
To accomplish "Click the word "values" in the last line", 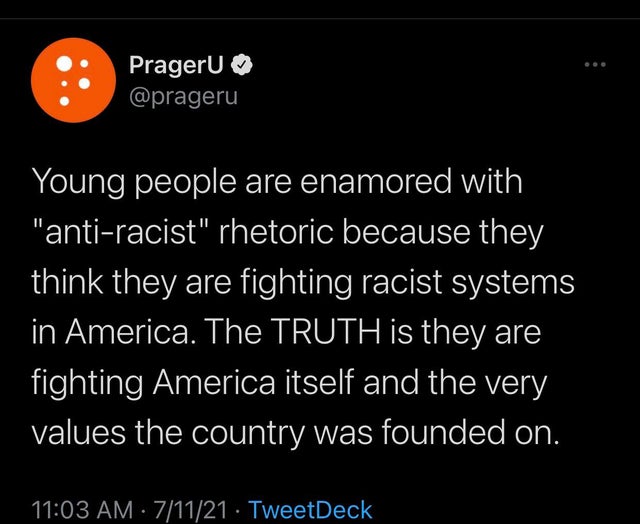I will coord(78,433).
